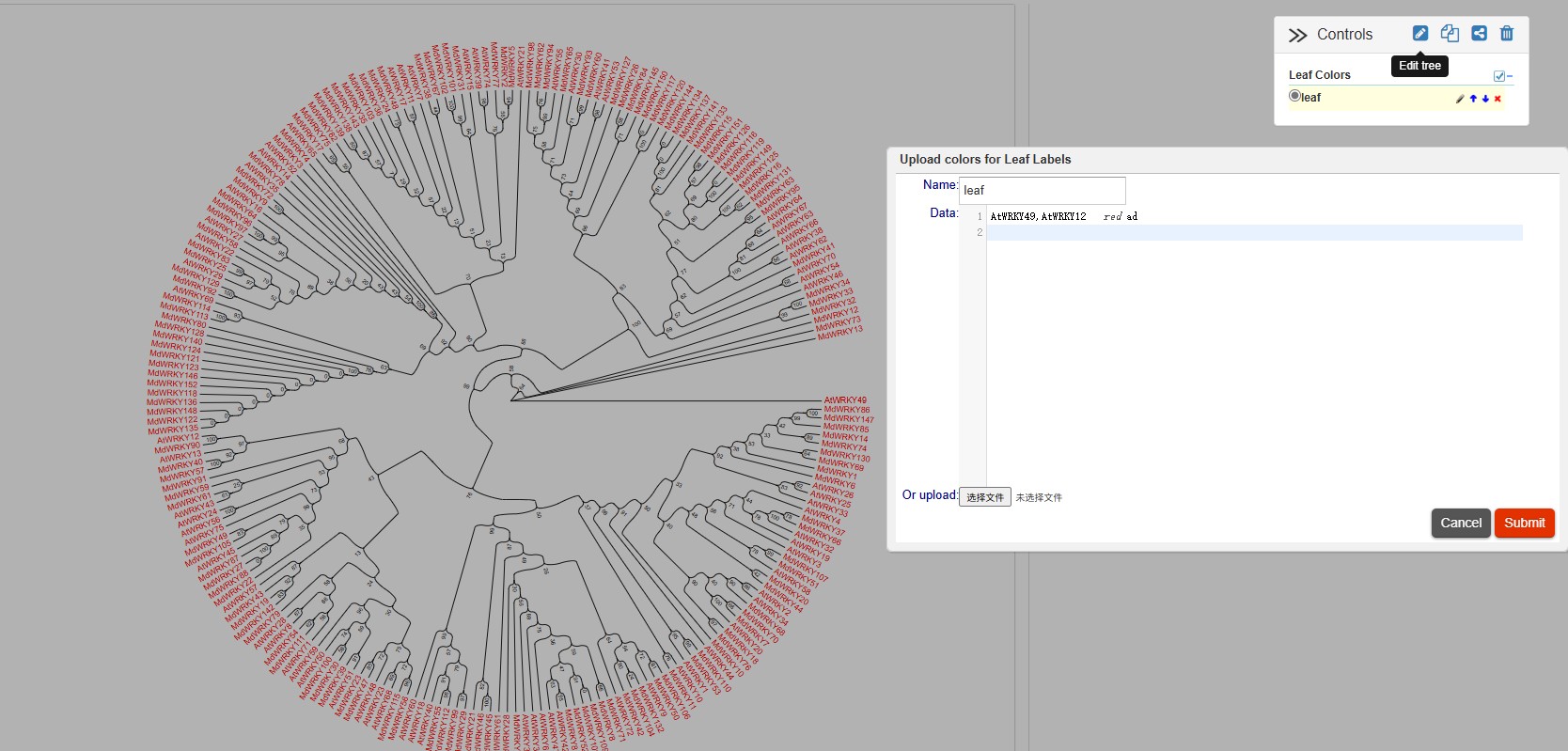
Task: Click the AtWRKY49 leaf label on tree
Action: (845, 400)
